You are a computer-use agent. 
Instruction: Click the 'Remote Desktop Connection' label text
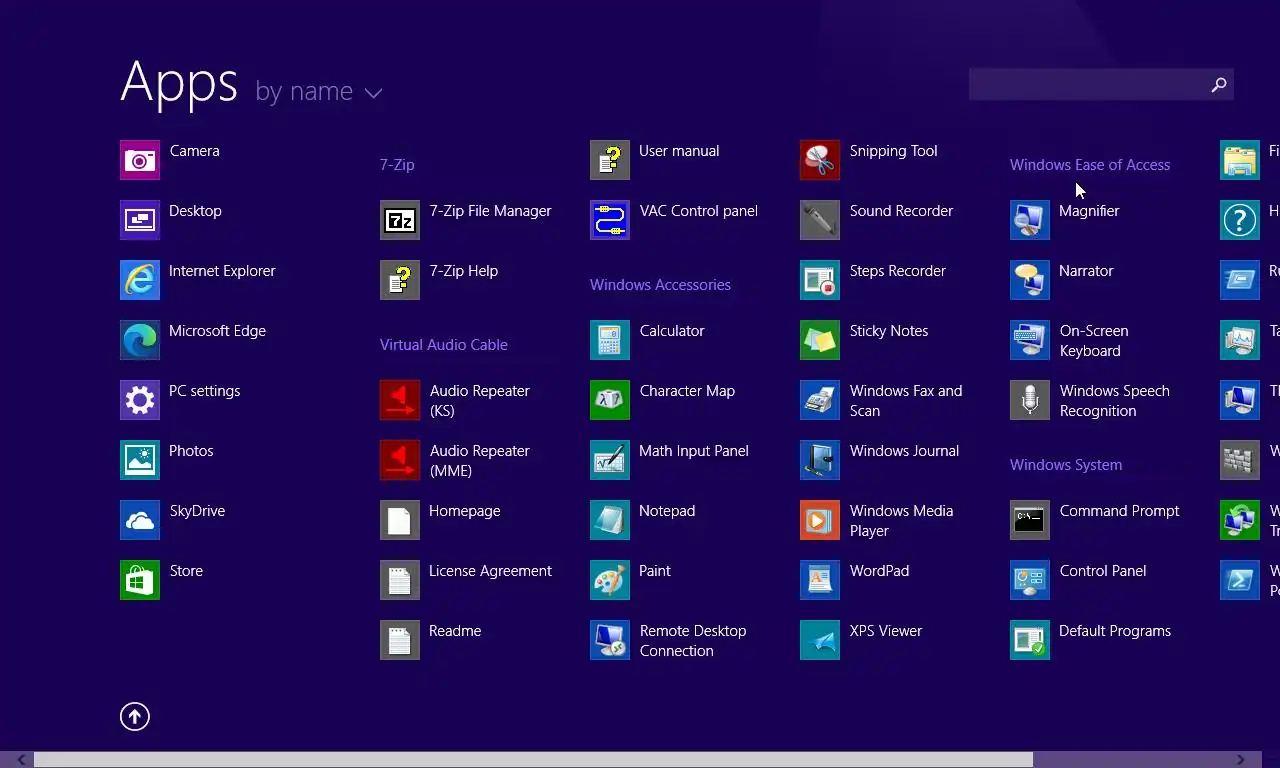pos(693,641)
